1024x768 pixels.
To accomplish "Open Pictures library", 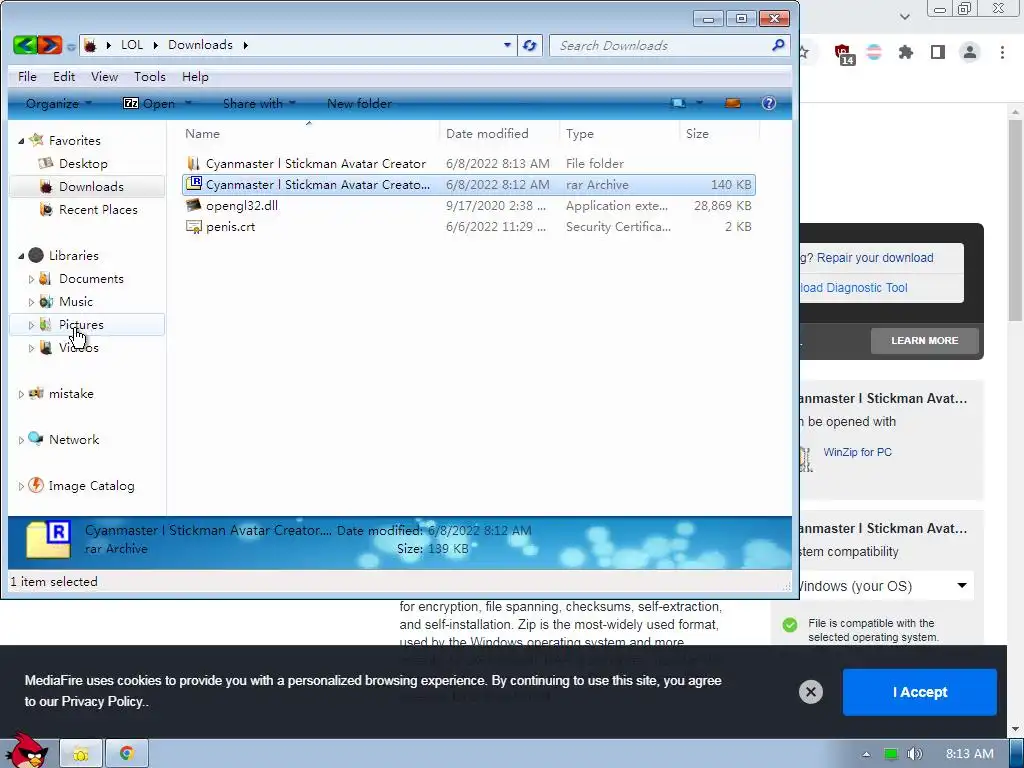I will coord(81,325).
